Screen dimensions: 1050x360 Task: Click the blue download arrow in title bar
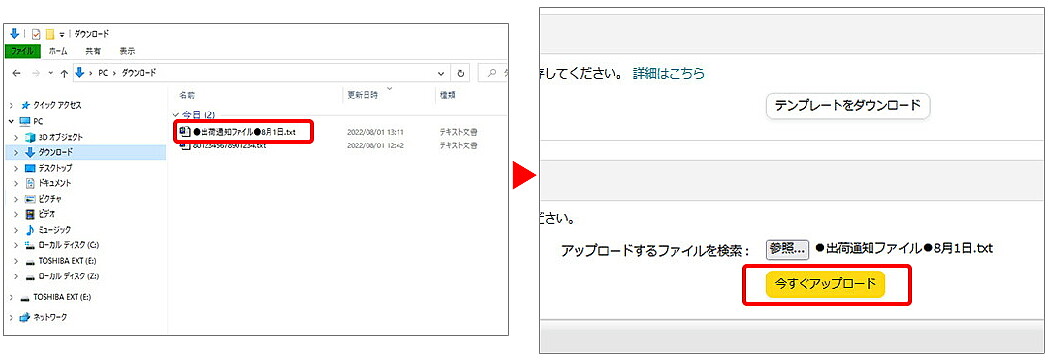[15, 33]
